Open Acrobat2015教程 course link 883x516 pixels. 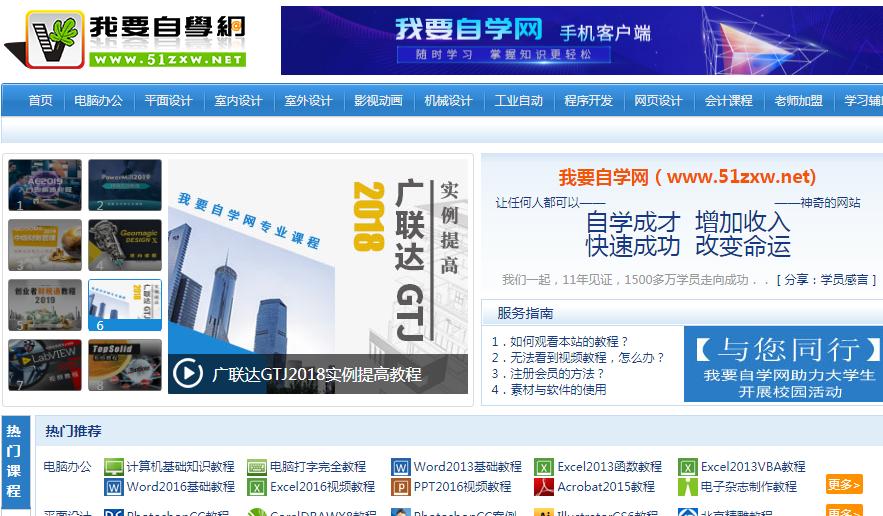coord(606,486)
